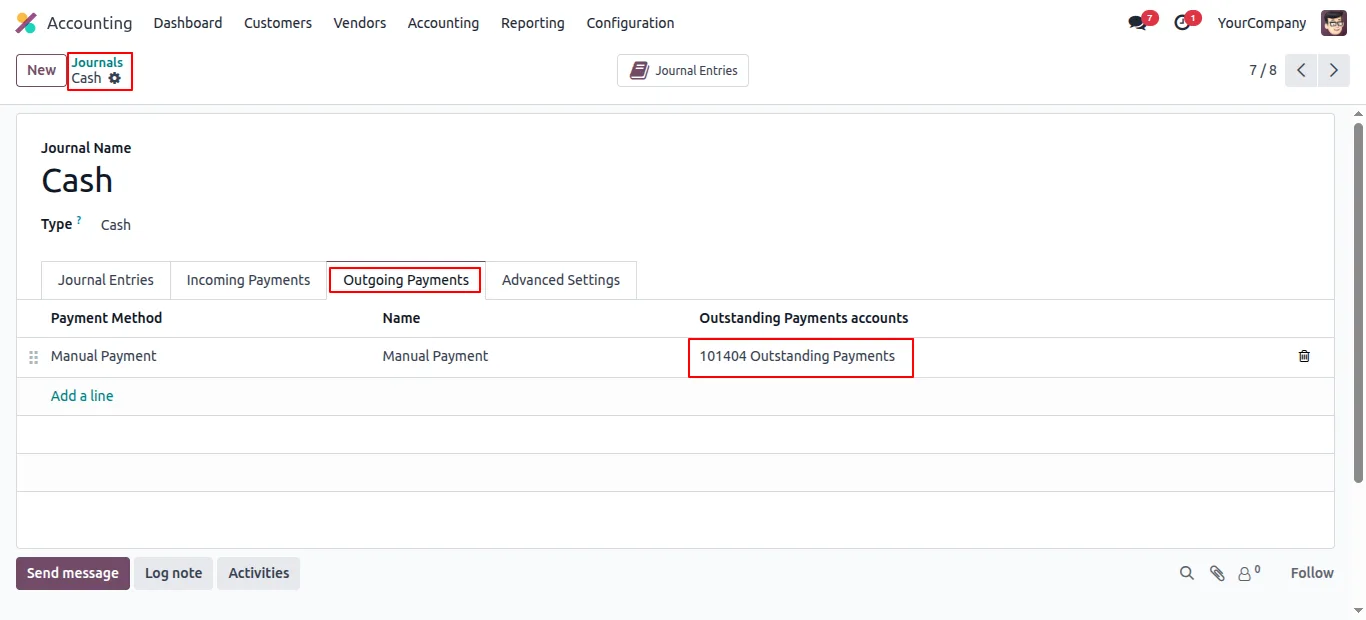Click the Send message button
Viewport: 1366px width, 620px height.
73,573
